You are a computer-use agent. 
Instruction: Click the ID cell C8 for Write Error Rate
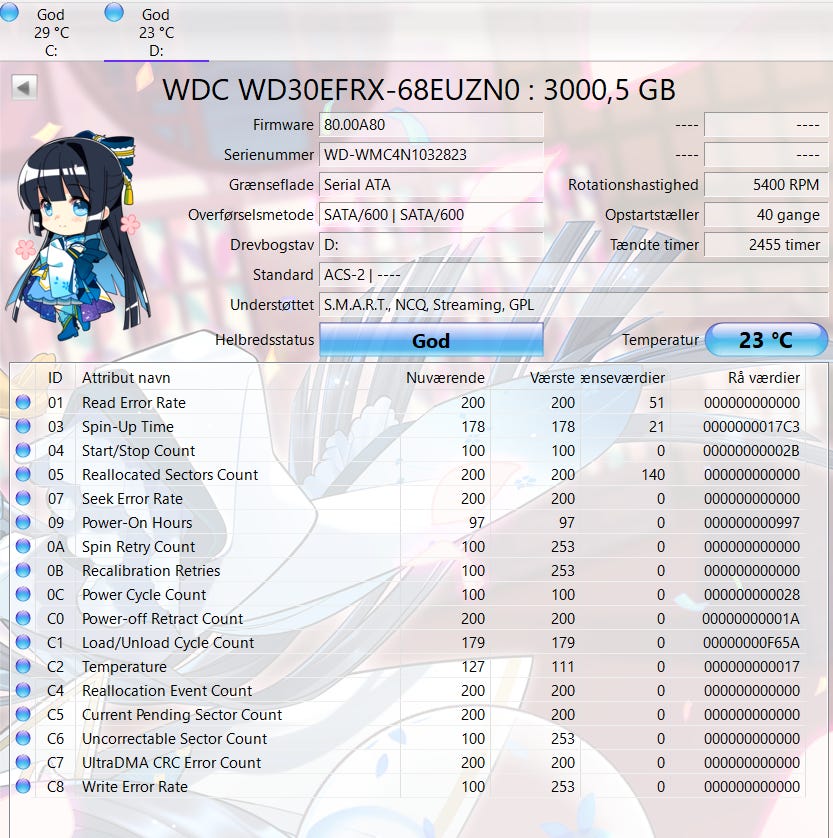tap(56, 787)
